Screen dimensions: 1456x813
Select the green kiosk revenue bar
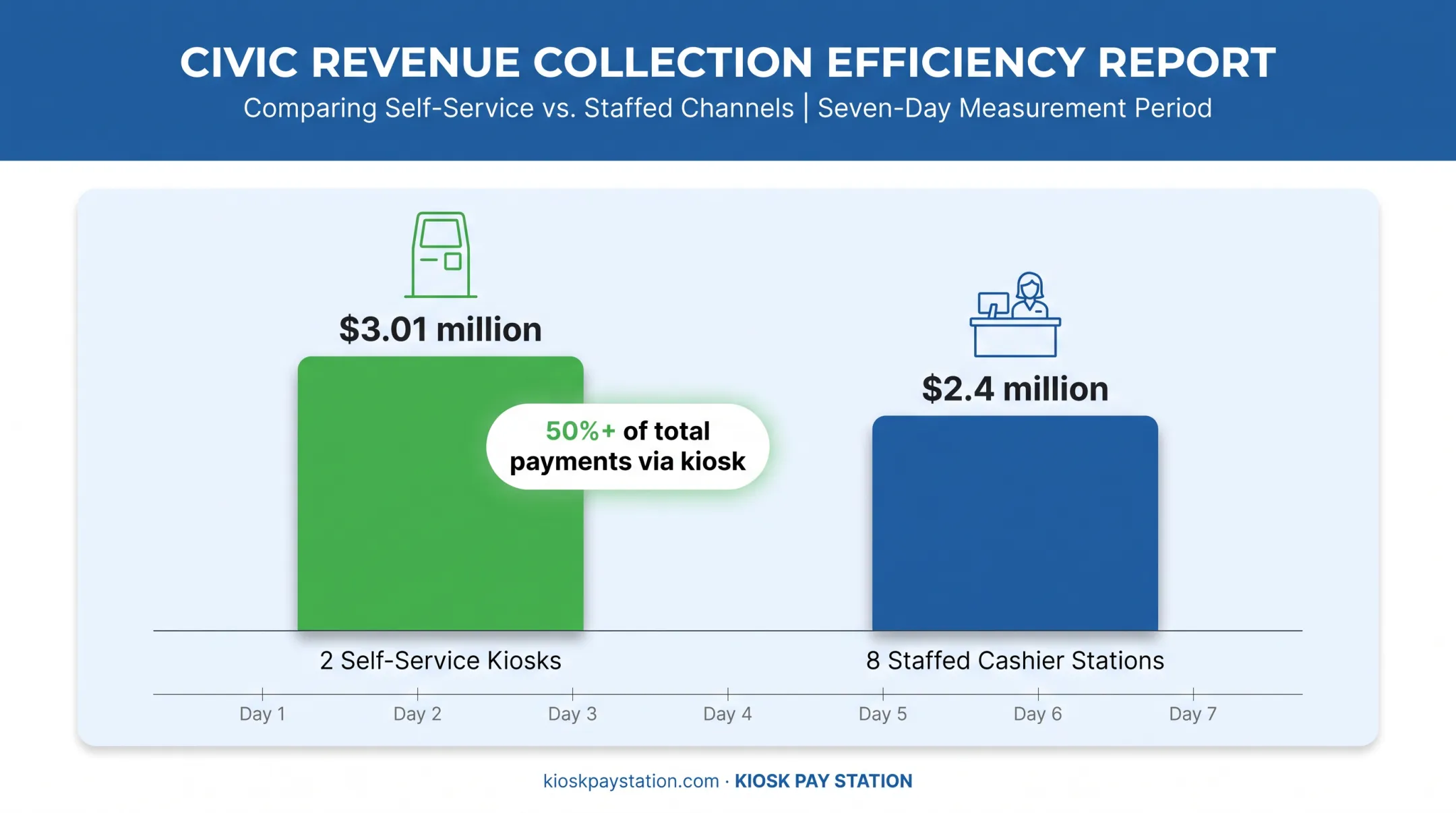click(441, 493)
